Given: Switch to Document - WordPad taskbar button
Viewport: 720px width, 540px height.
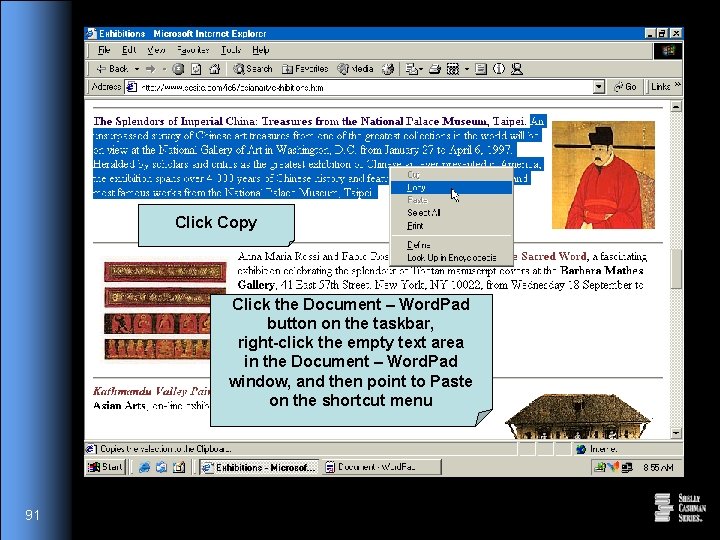Looking at the screenshot, I should tap(382, 467).
